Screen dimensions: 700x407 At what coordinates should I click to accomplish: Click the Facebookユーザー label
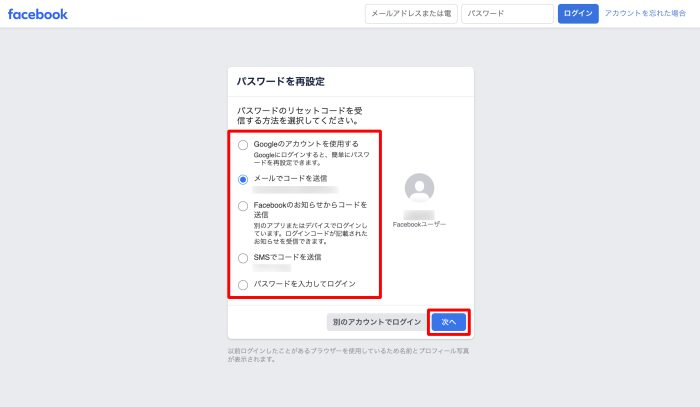point(420,225)
